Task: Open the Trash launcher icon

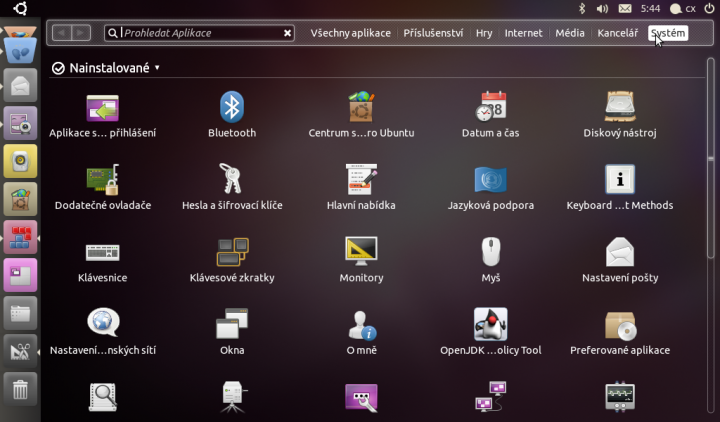Action: point(20,389)
